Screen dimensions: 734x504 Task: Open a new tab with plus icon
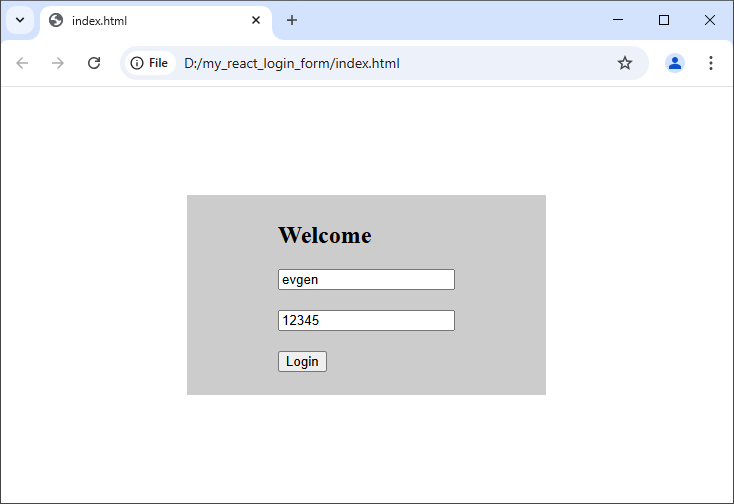point(292,20)
